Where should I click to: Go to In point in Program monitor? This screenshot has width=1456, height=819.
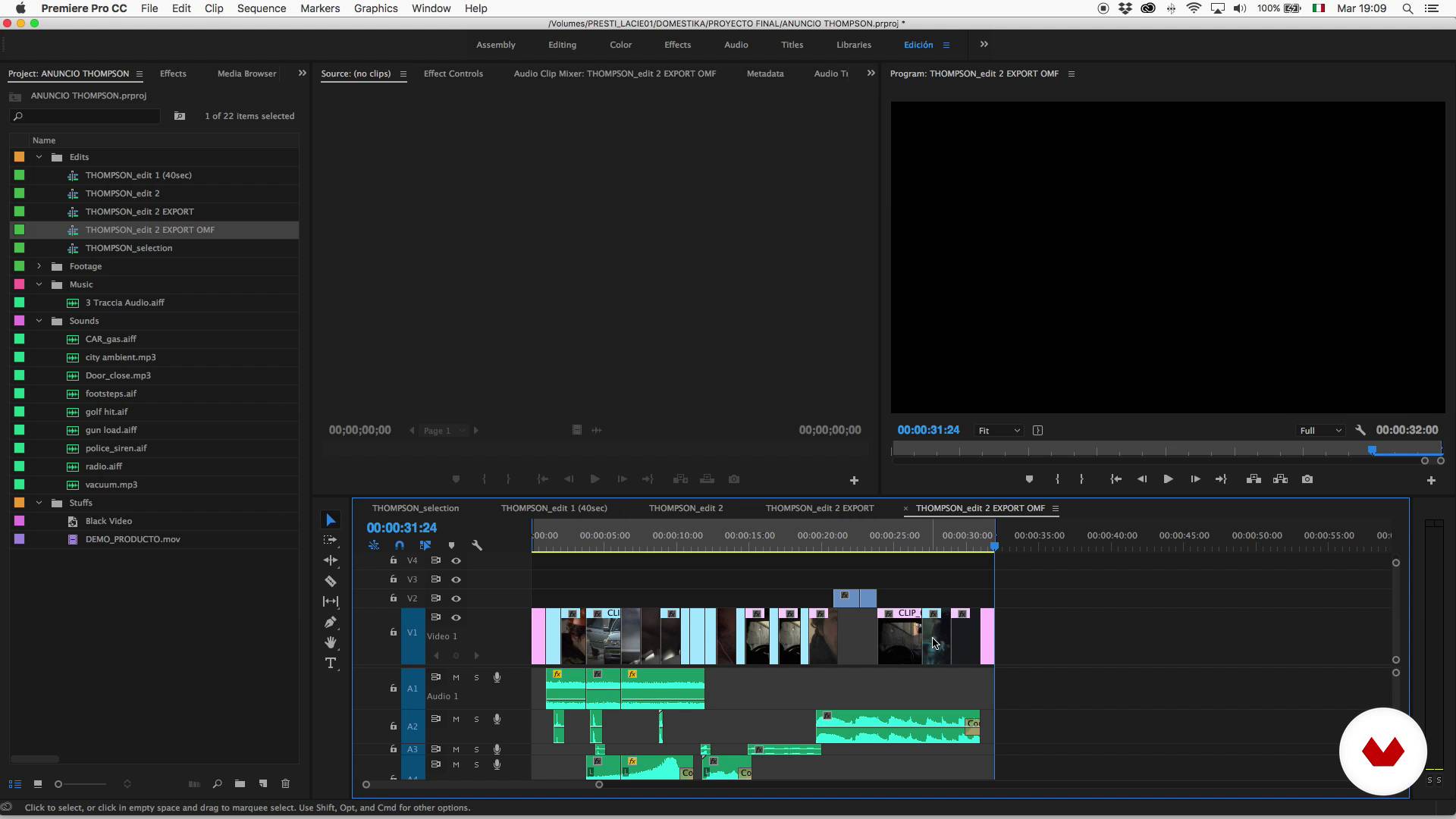1116,479
